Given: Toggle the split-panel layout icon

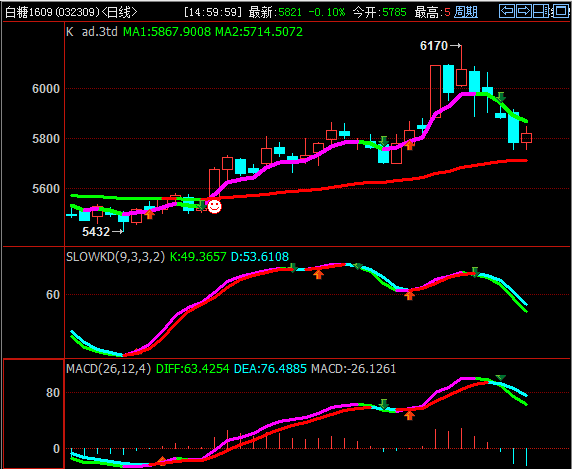Looking at the screenshot, I should click(x=541, y=11).
